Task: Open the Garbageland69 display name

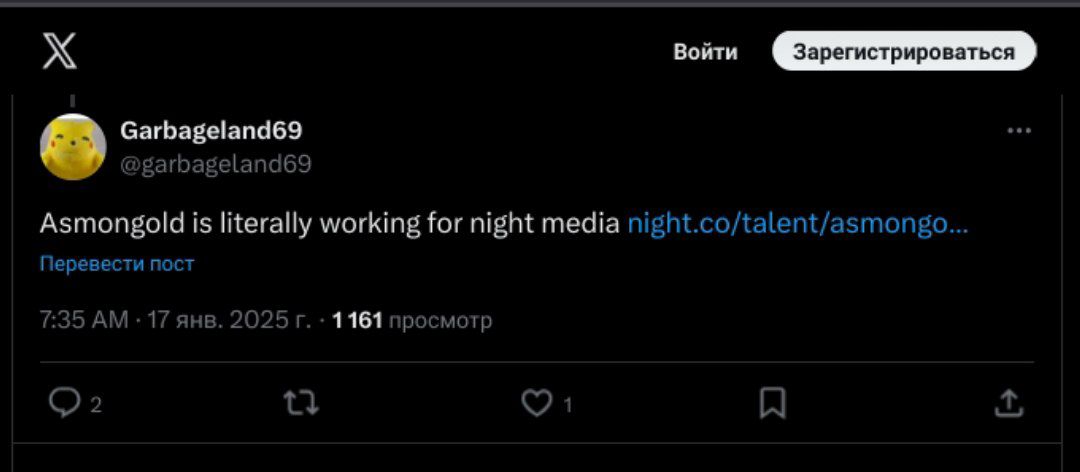Action: (x=211, y=130)
